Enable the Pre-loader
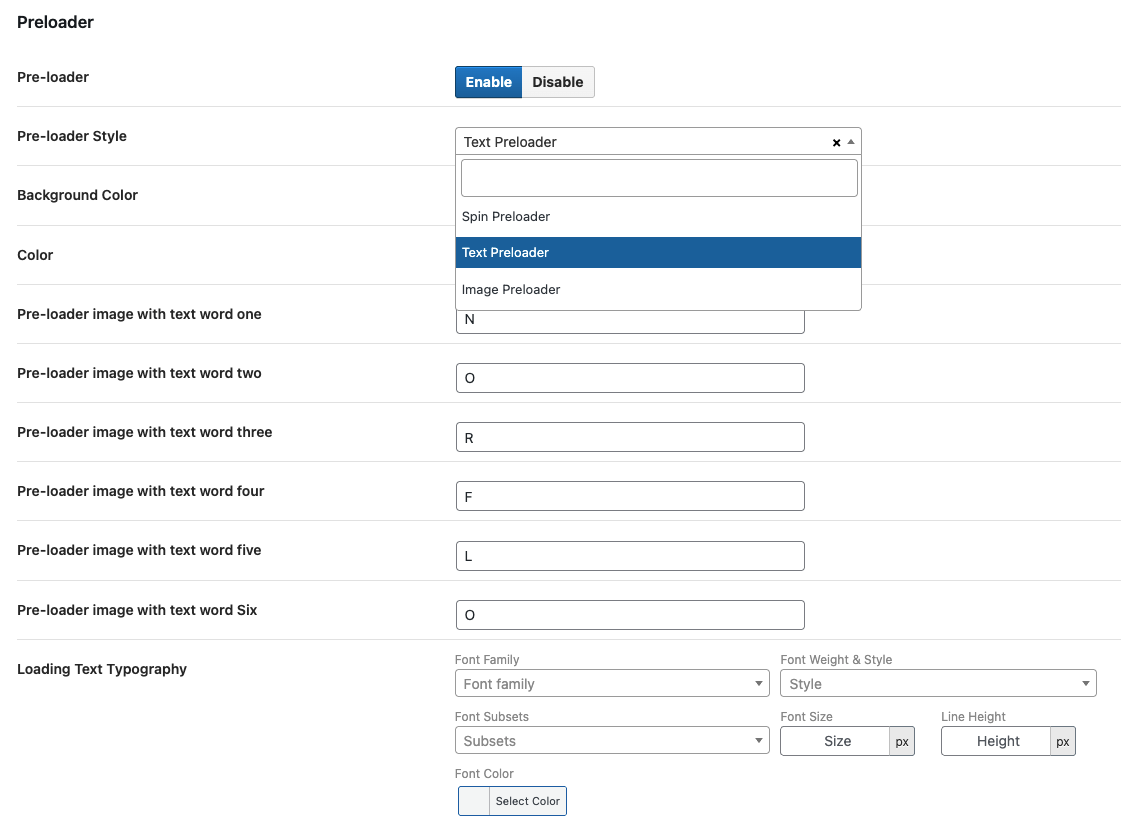The image size is (1121, 830). pos(488,82)
